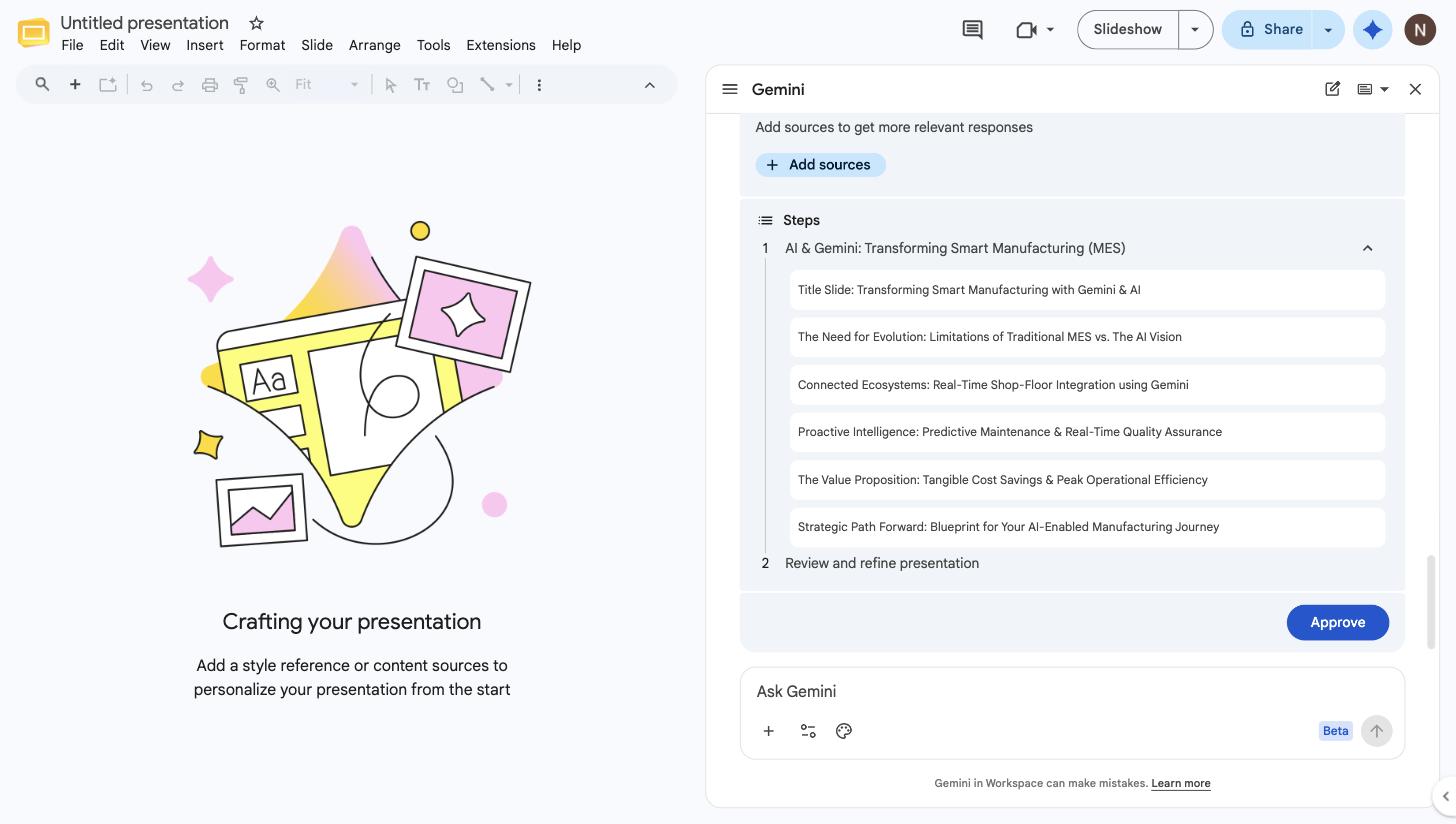The height and width of the screenshot is (824, 1456).
Task: Open the Help menu
Action: 566,45
